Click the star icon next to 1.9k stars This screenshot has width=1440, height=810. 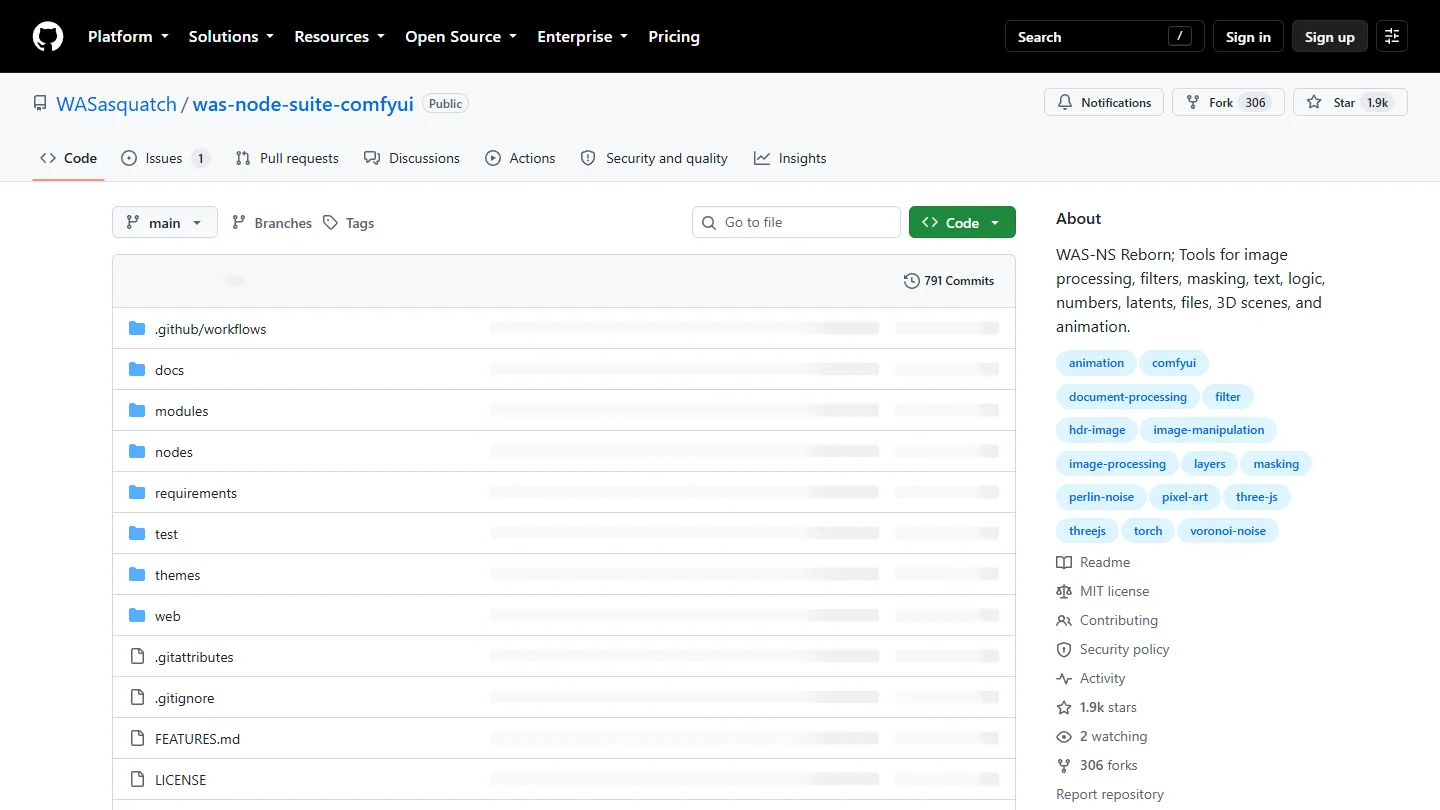pyautogui.click(x=1064, y=708)
